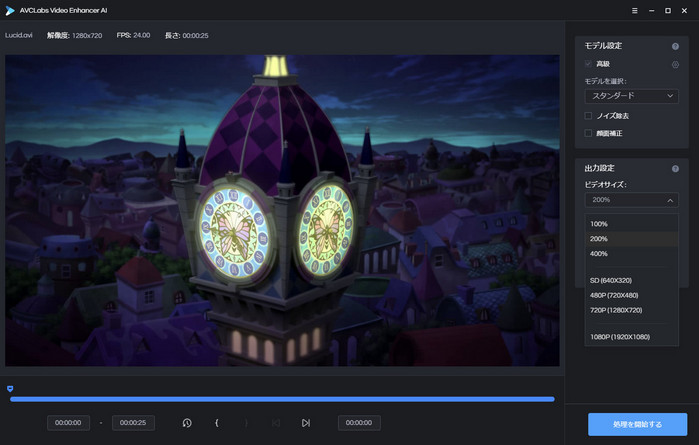The height and width of the screenshot is (445, 699).
Task: Click the Lucid.avi file name
Action: click(x=19, y=35)
